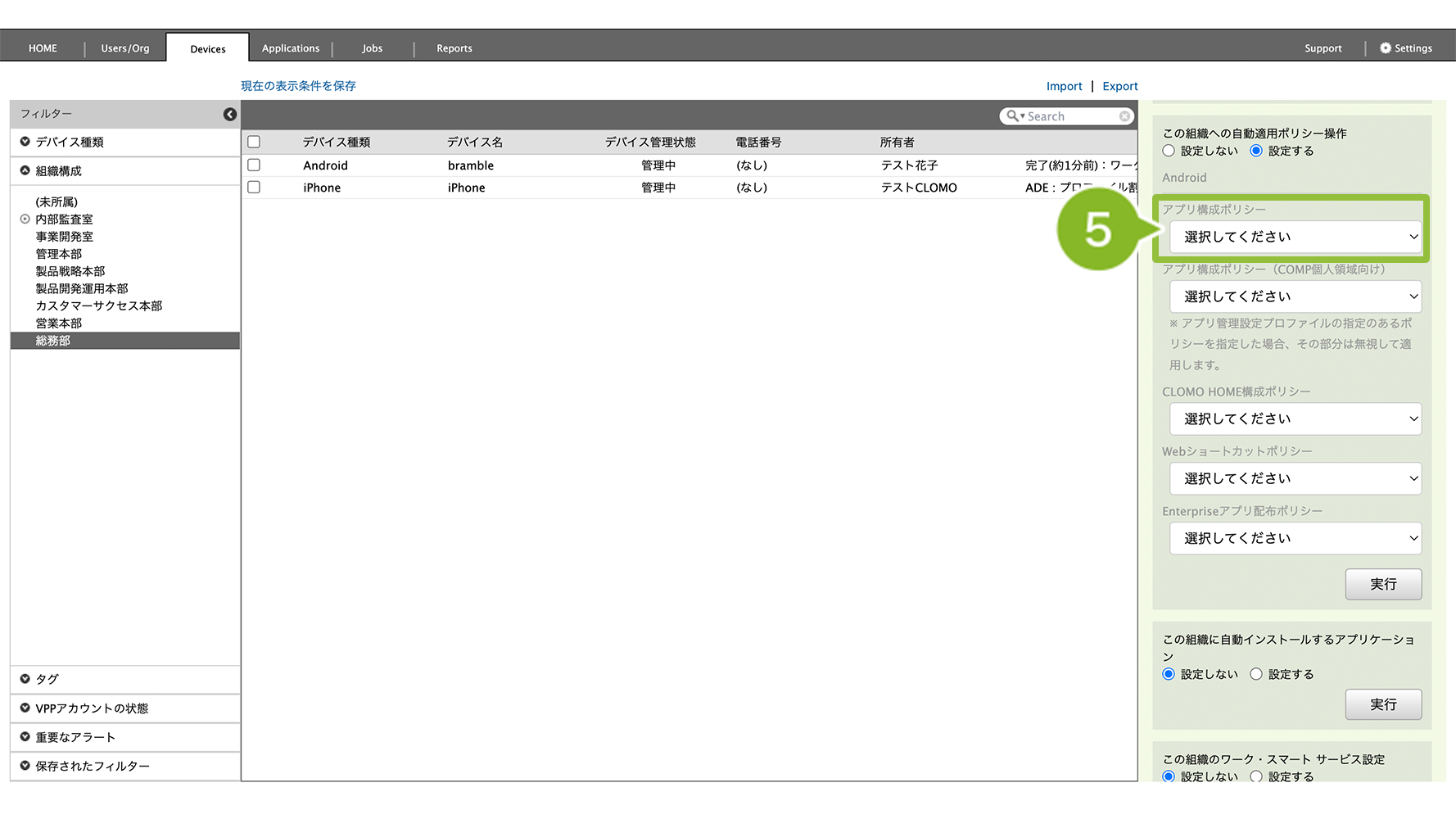Open the CLOMO HOME構成ポリシー dropdown
The image size is (1456, 819).
point(1295,419)
